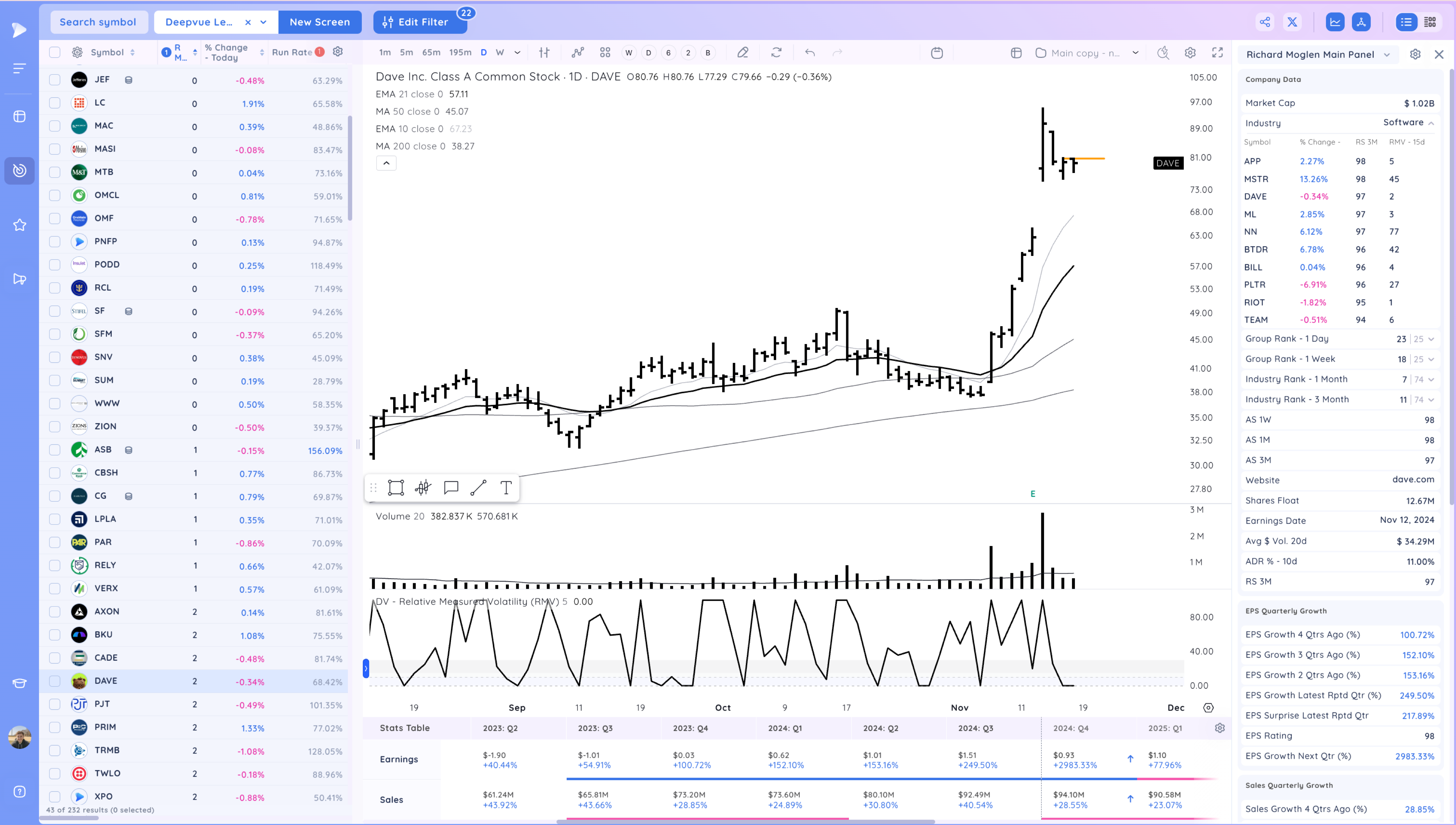
Task: Switch to 65m timeframe
Action: 431,53
